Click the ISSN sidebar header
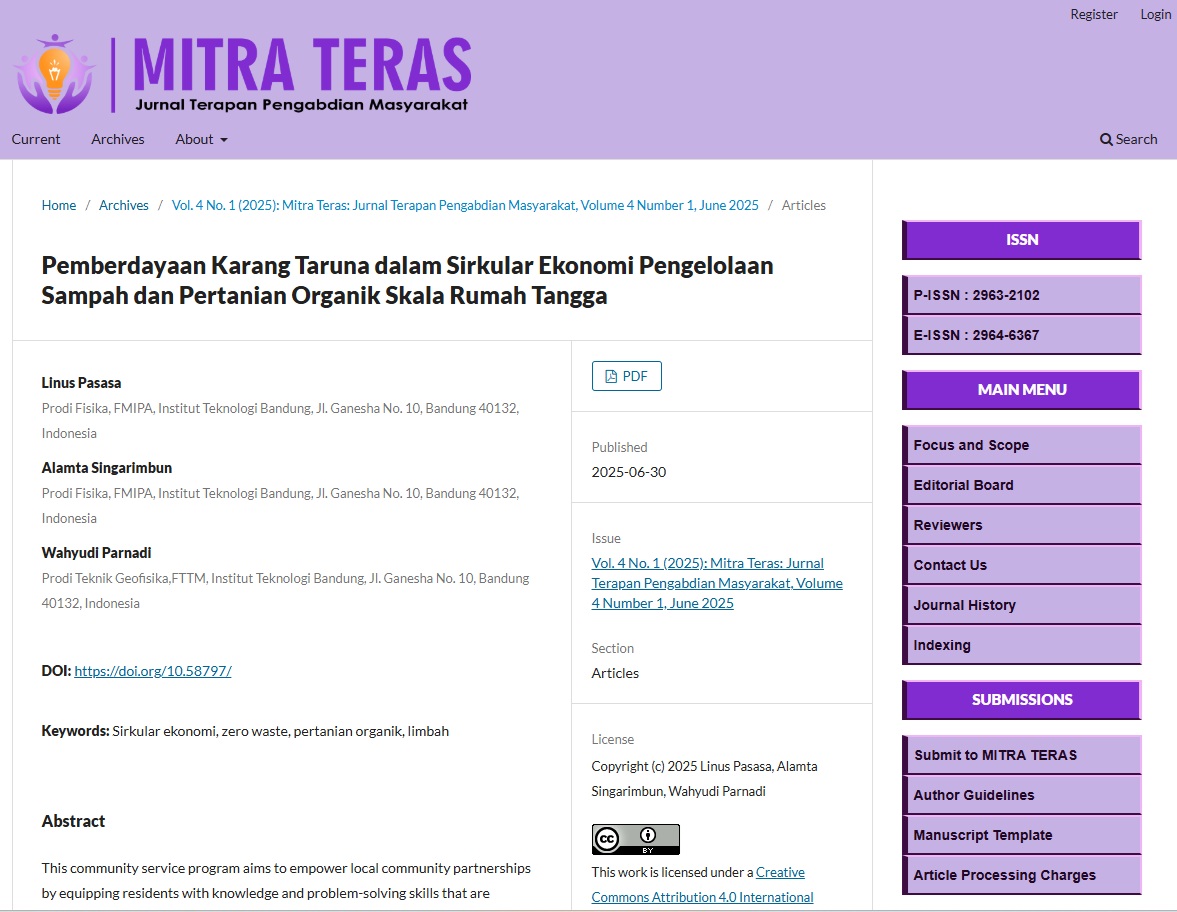The image size is (1177, 912). pyautogui.click(x=1022, y=240)
